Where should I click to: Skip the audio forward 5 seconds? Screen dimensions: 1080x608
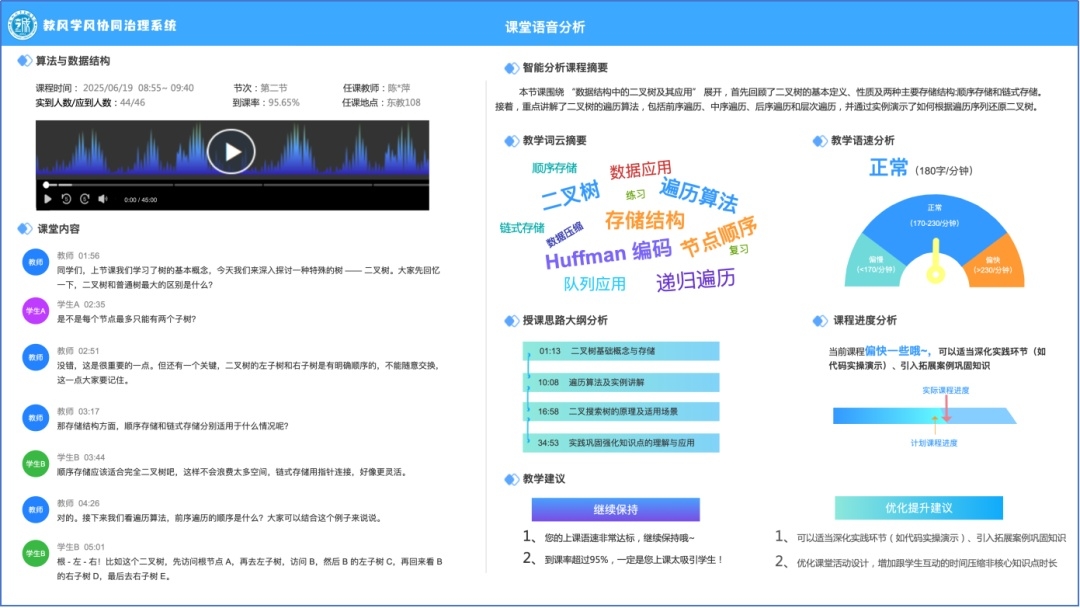(84, 199)
